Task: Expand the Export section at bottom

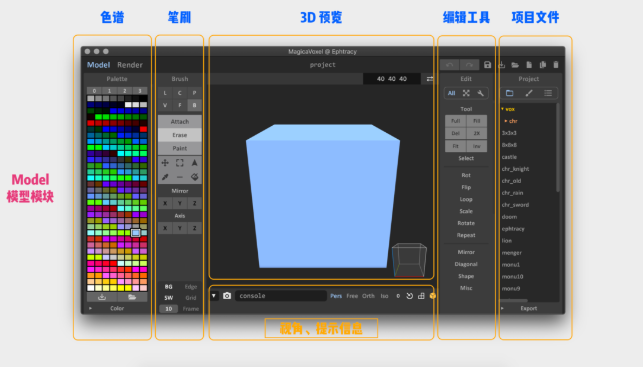Action: [529, 308]
